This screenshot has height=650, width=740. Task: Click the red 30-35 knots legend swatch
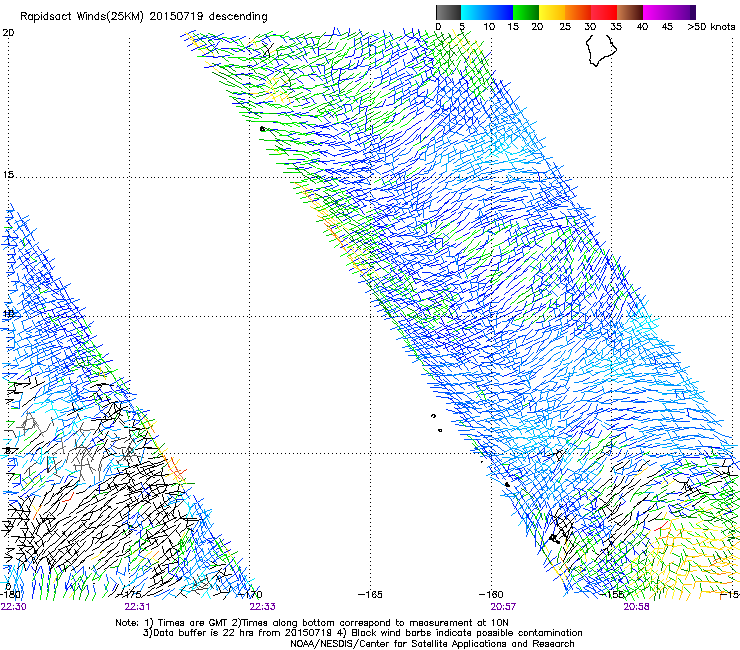click(604, 12)
